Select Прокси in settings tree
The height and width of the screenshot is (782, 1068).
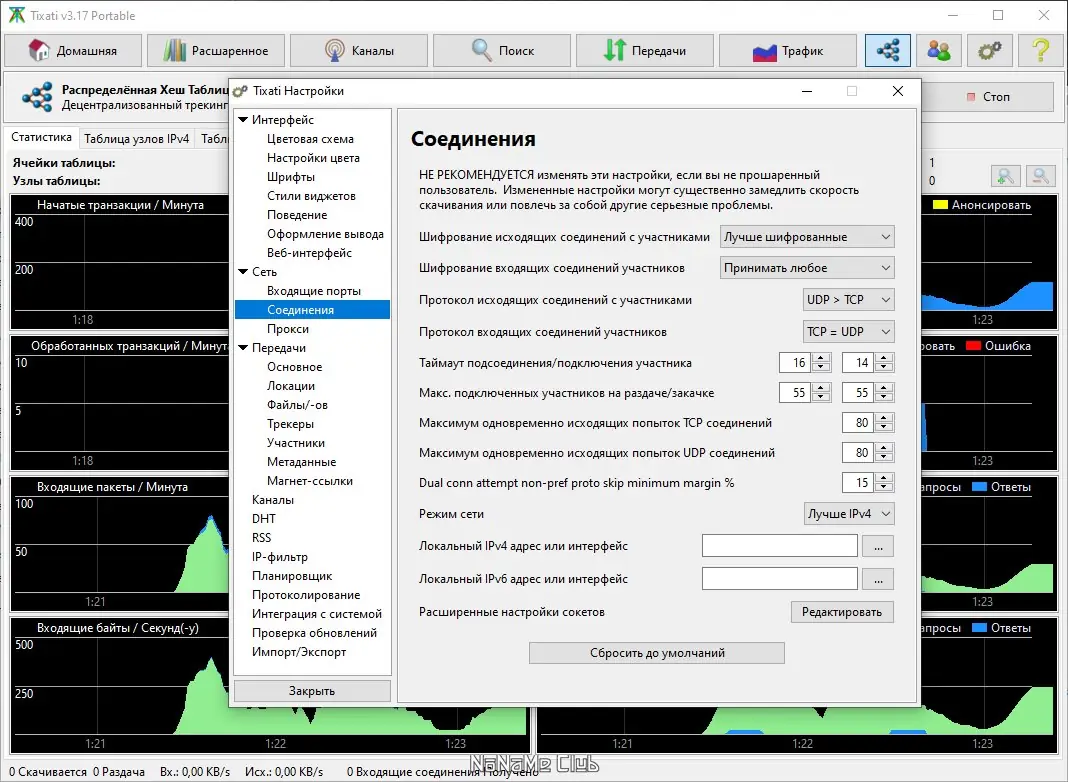coord(288,329)
